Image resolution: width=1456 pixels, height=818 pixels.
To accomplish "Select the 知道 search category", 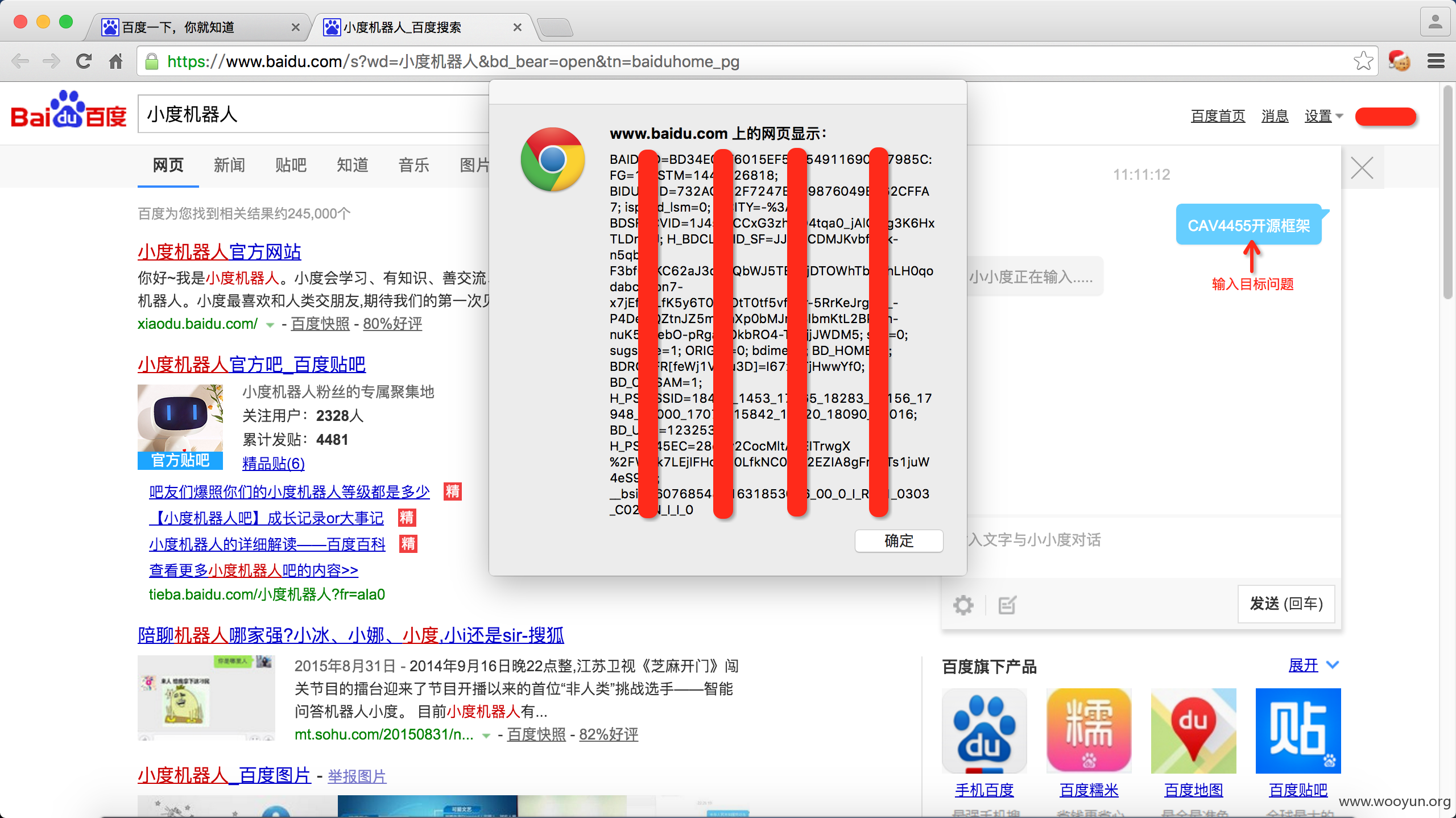I will [352, 166].
